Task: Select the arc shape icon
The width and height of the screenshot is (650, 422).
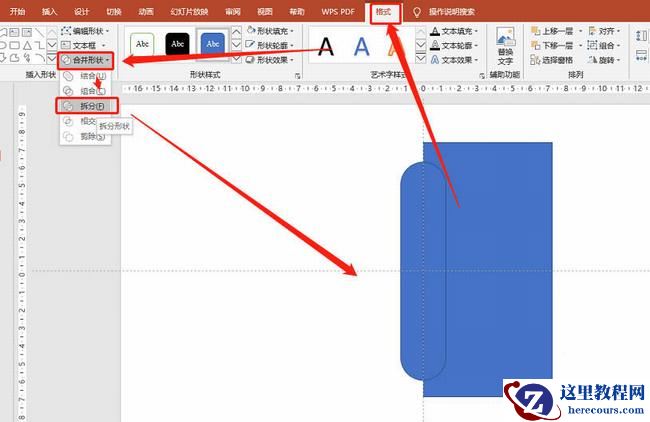Action: [x=39, y=58]
